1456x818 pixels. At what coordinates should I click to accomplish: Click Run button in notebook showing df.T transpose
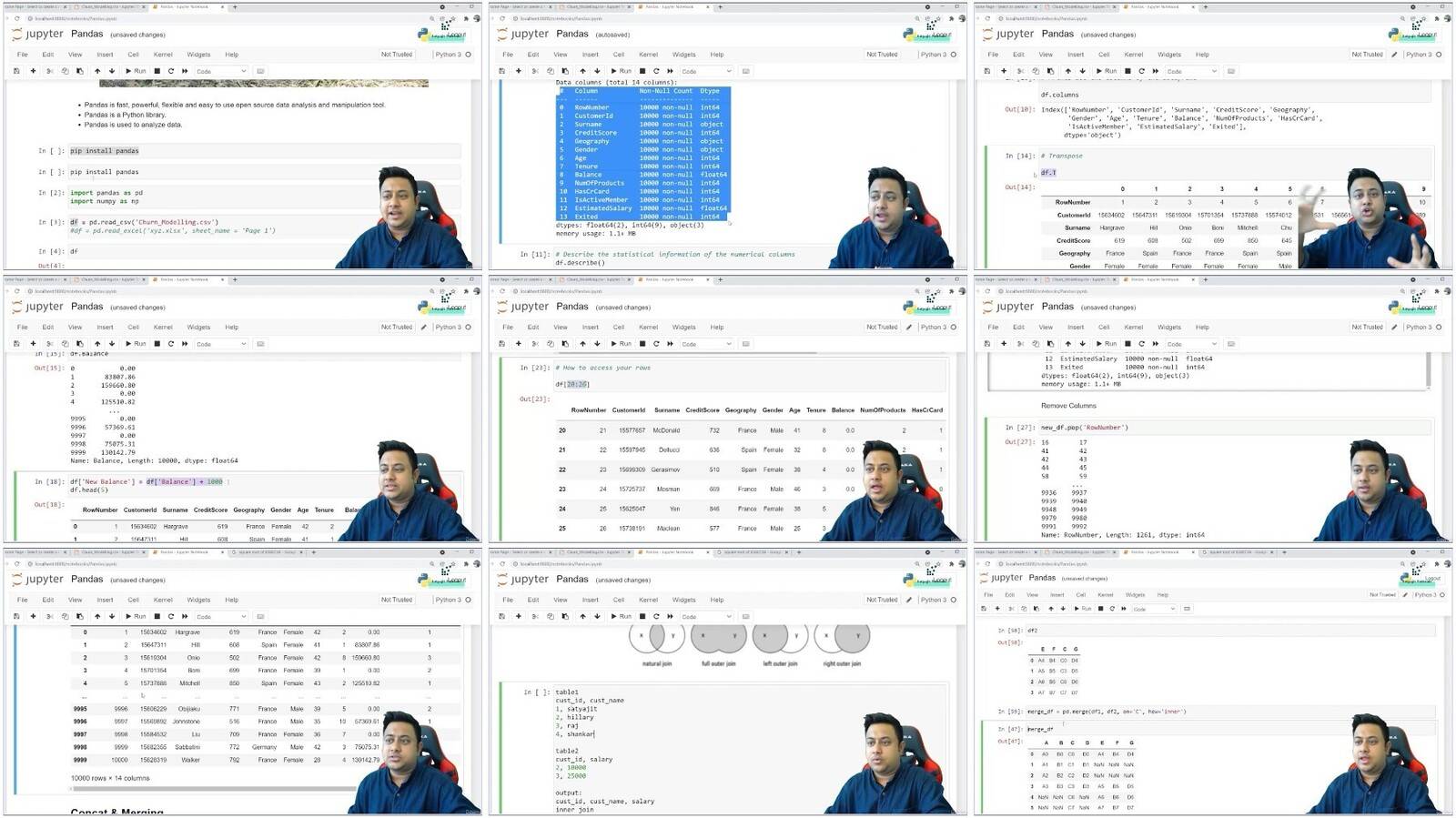pyautogui.click(x=1107, y=71)
